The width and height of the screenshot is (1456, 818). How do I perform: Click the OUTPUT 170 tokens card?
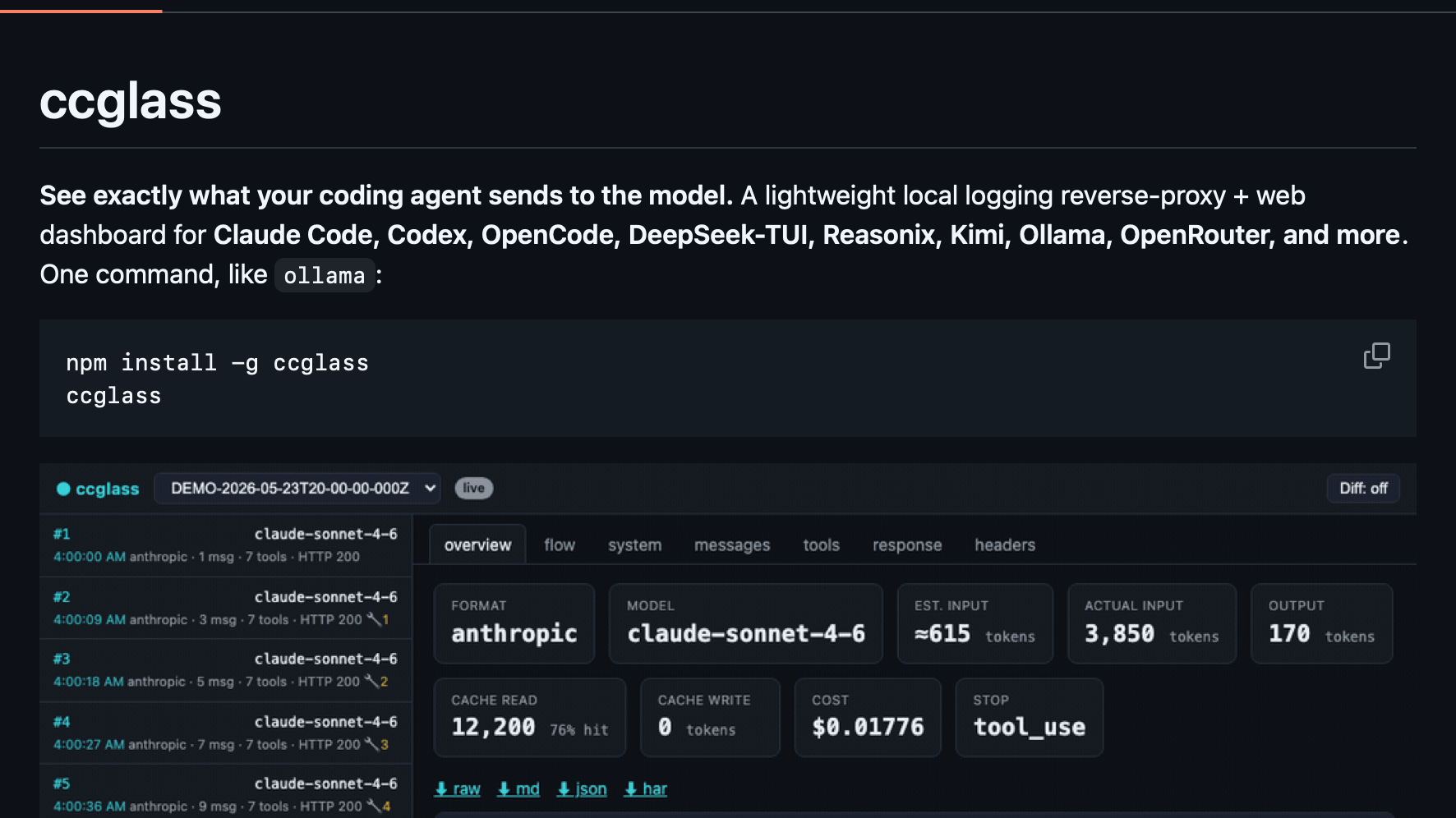tap(1322, 623)
